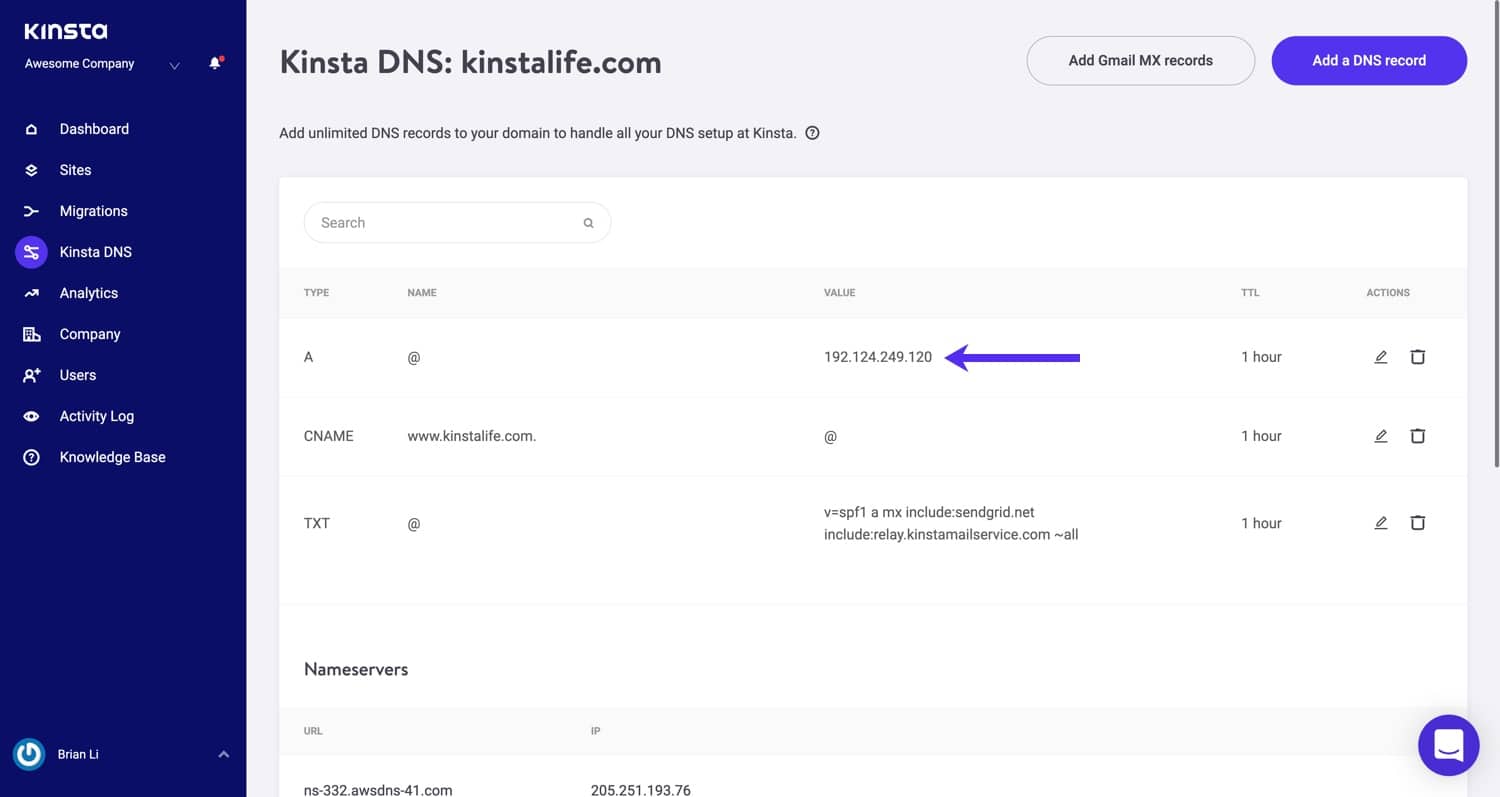Click the Kinsta logo
This screenshot has height=797, width=1500.
coord(66,31)
